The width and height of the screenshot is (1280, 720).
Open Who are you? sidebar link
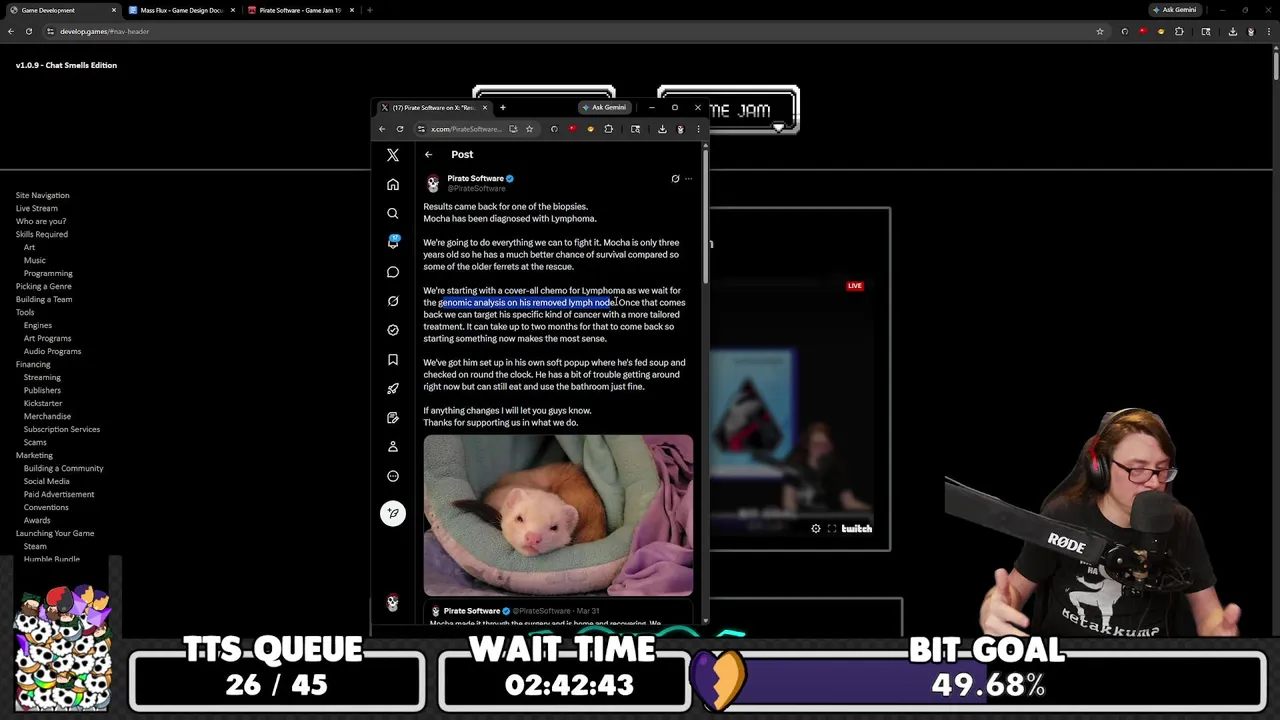pos(40,221)
